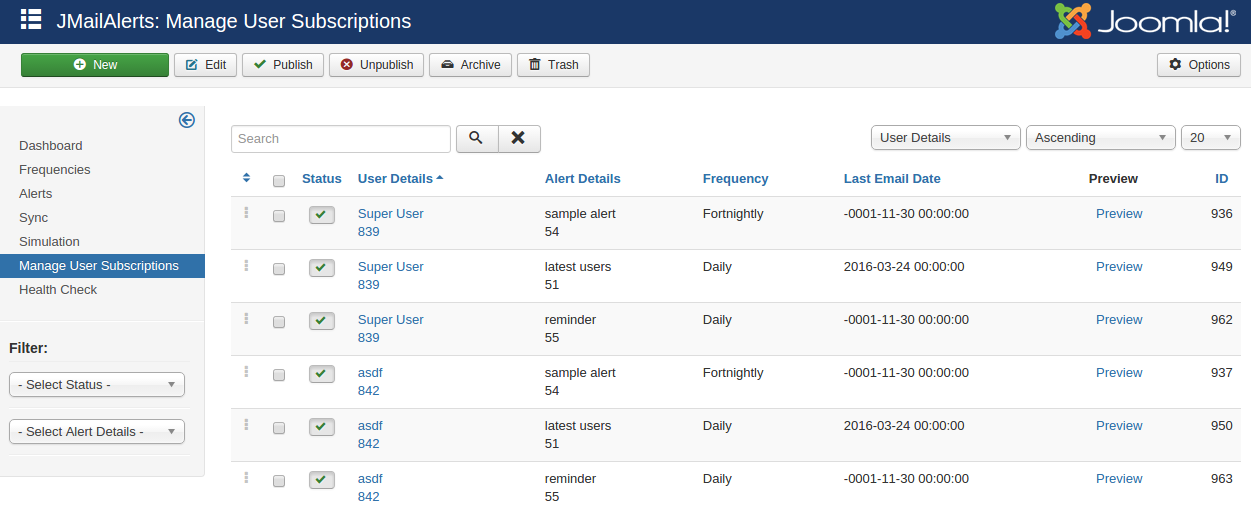The width and height of the screenshot is (1251, 514).
Task: Click the Unpublish toolbar button
Action: 377,64
